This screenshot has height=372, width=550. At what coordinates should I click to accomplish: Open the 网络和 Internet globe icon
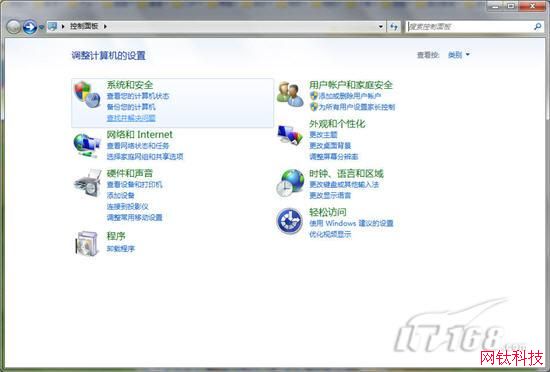point(87,145)
